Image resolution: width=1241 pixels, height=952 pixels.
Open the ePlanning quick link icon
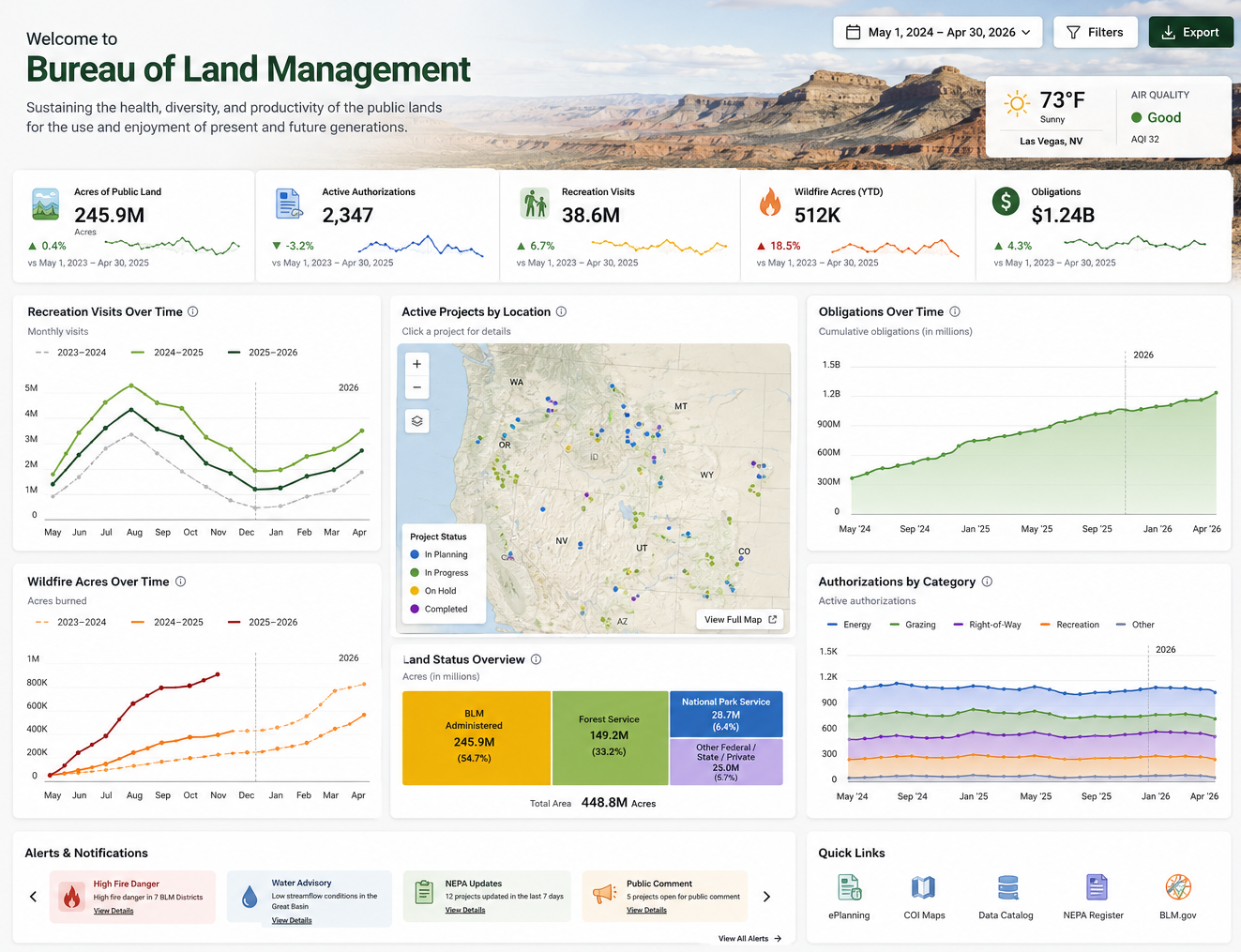(850, 887)
